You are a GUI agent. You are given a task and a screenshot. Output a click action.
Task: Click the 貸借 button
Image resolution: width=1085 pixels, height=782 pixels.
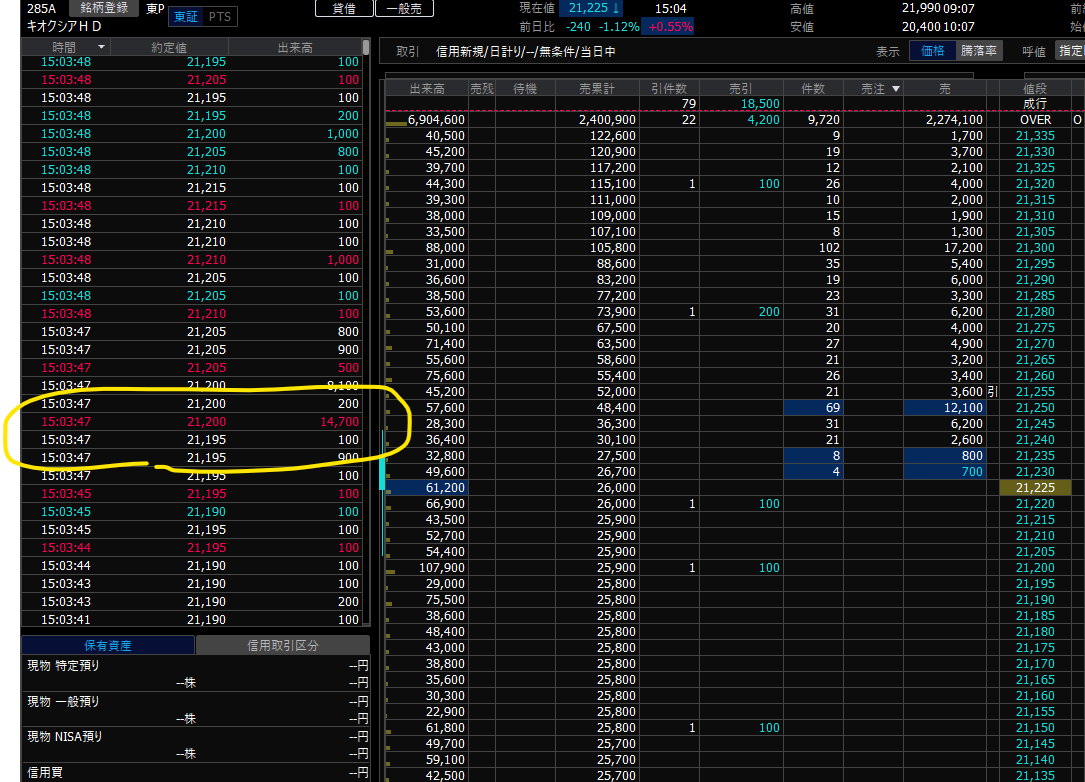(x=343, y=8)
